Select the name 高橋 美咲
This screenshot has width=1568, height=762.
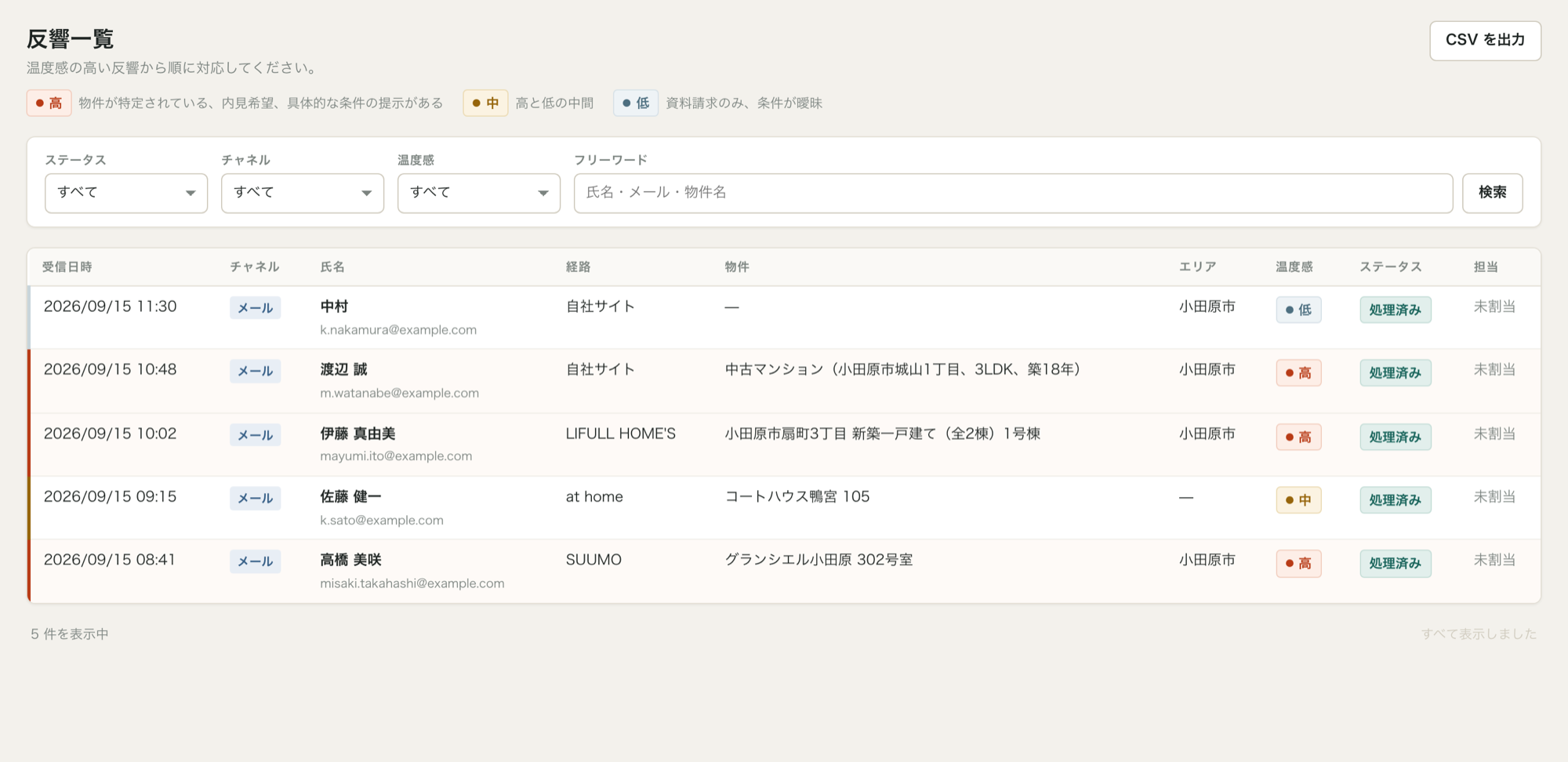350,560
